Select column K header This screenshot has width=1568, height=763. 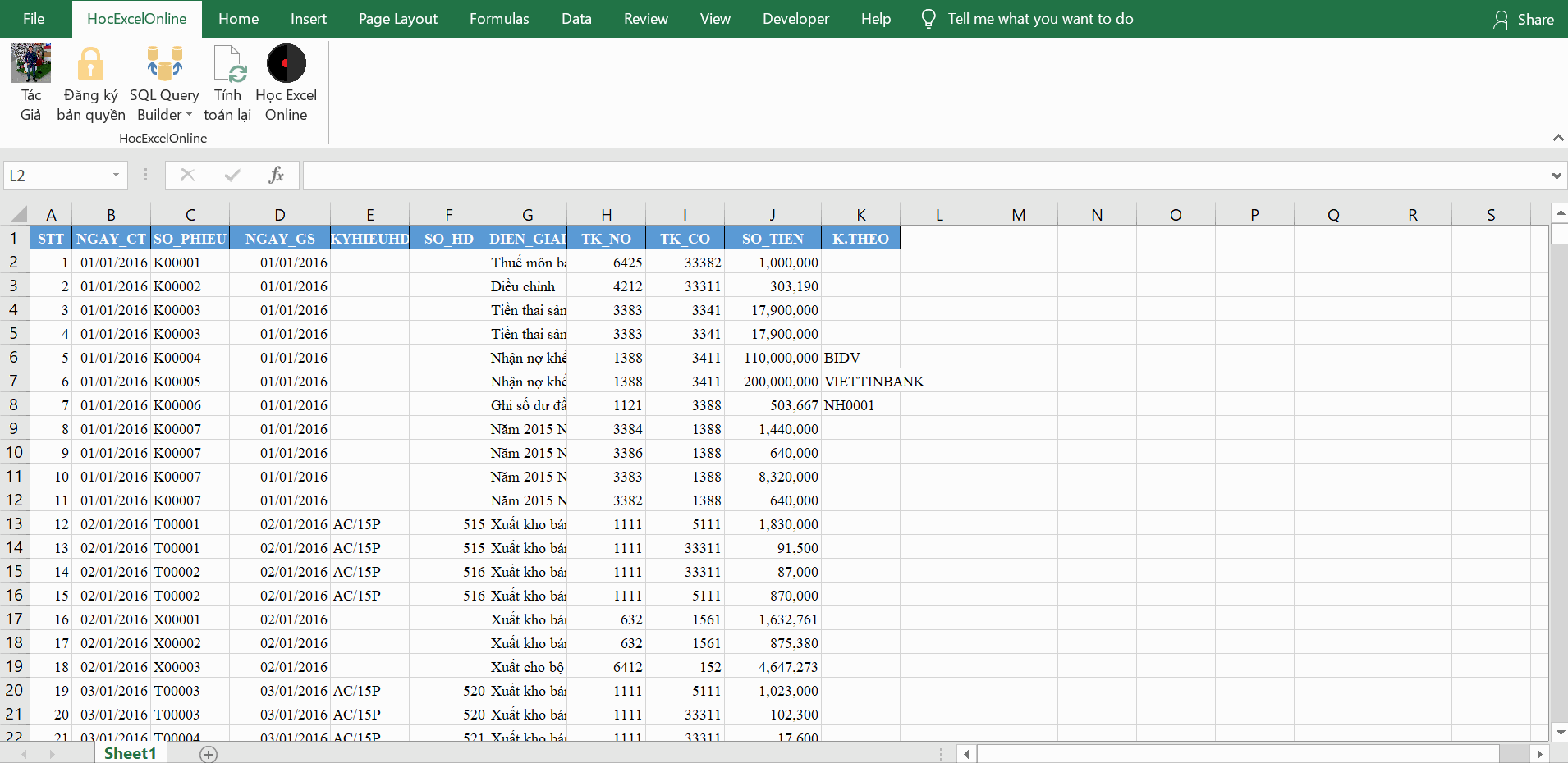pyautogui.click(x=860, y=215)
